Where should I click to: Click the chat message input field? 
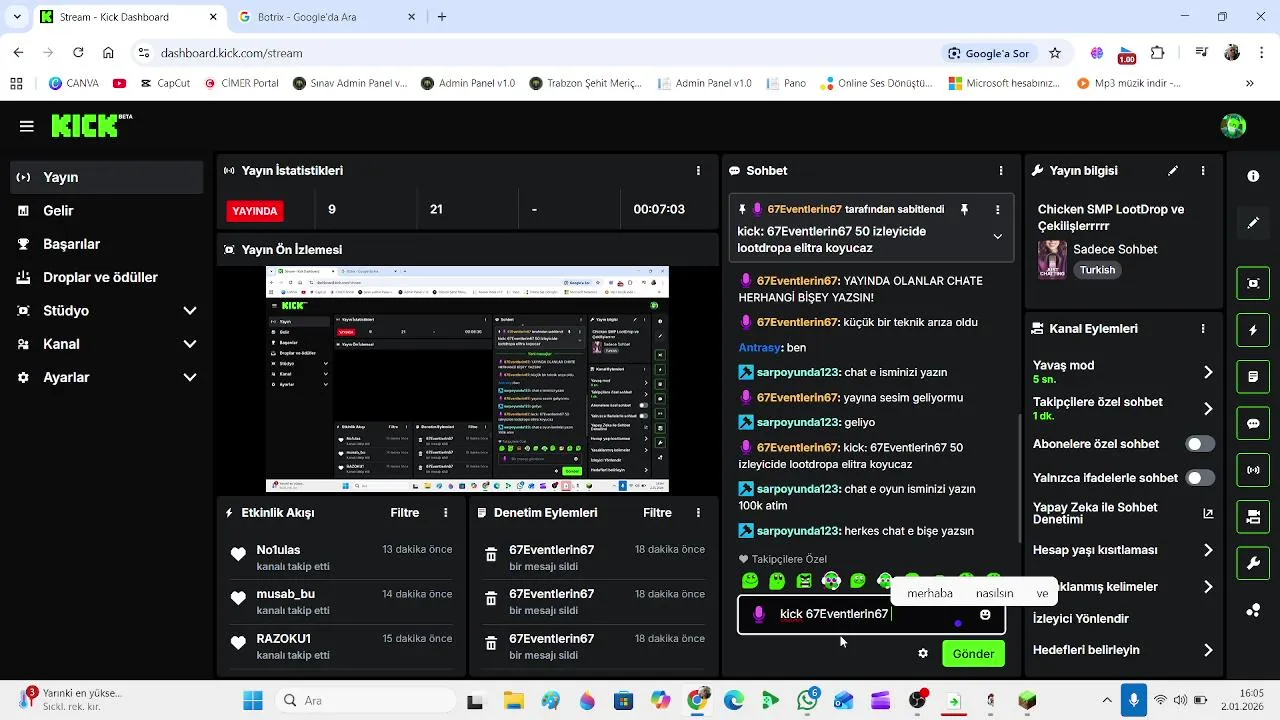click(871, 614)
